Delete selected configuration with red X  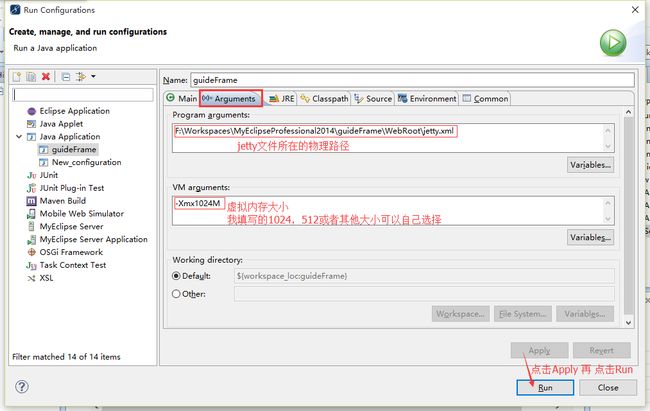[46, 76]
